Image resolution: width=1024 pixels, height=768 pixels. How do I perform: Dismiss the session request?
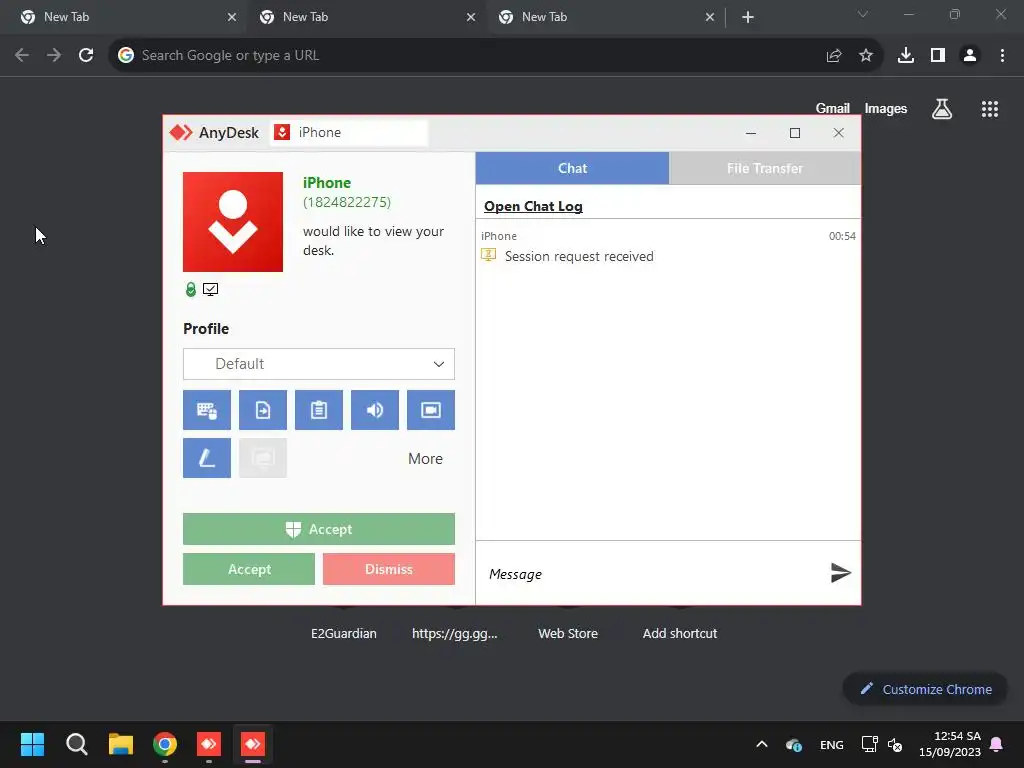389,569
